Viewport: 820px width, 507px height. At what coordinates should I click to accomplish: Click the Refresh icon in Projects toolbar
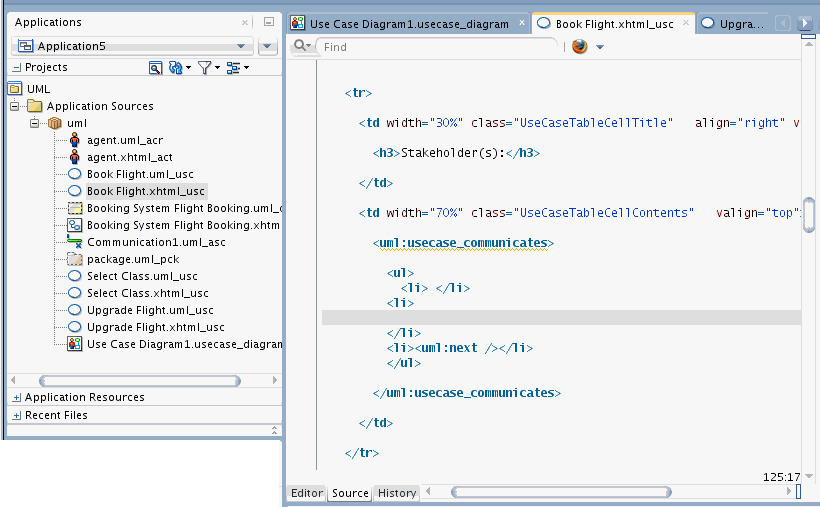tap(175, 67)
